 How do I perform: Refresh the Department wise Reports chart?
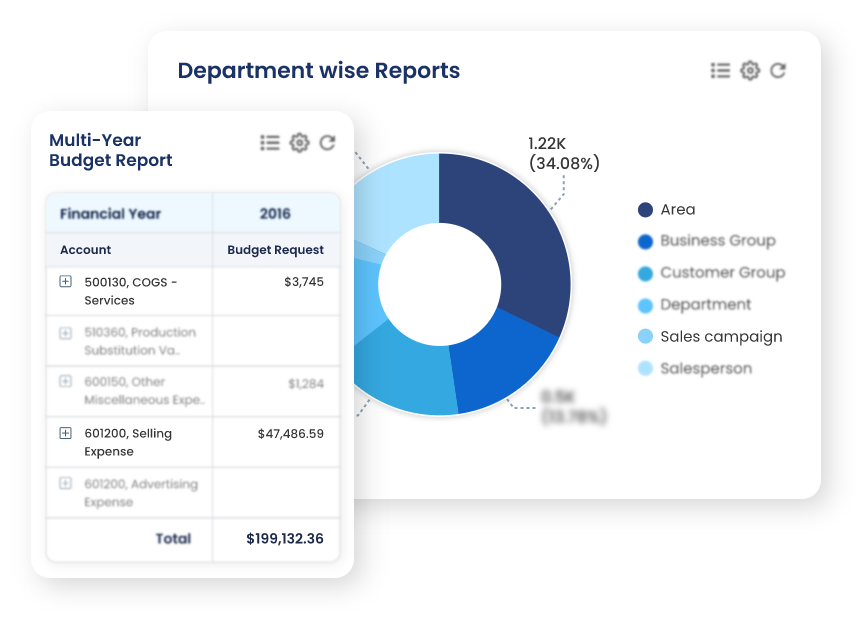[780, 70]
